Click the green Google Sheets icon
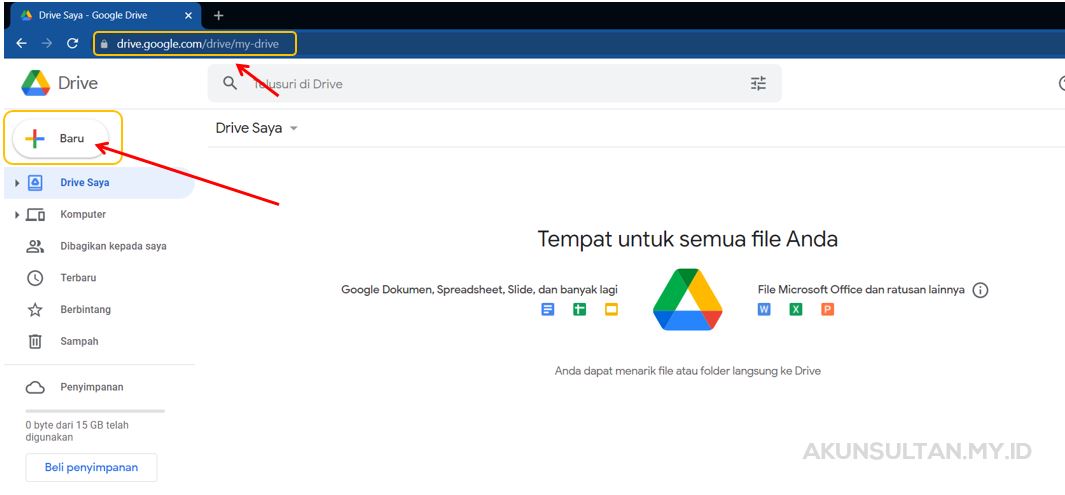This screenshot has height=495, width=1065. click(x=579, y=310)
